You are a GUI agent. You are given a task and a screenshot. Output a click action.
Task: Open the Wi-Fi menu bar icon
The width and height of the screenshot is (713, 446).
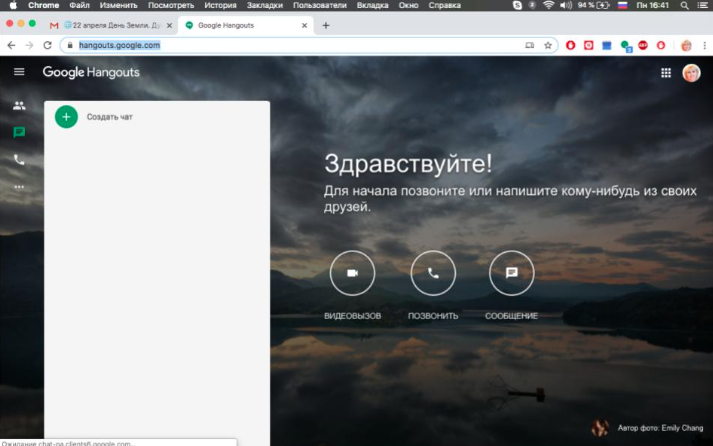click(548, 5)
